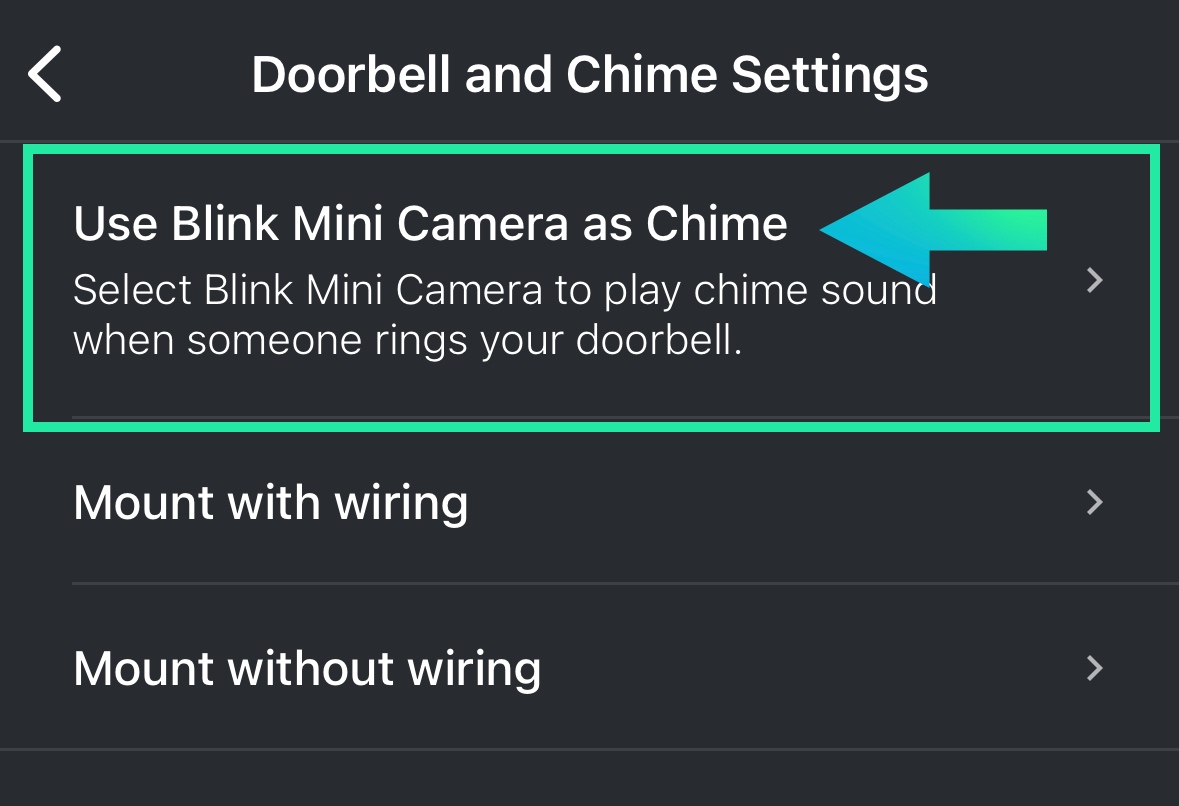Click the green highlight box border
Image resolution: width=1179 pixels, height=806 pixels.
pos(591,148)
